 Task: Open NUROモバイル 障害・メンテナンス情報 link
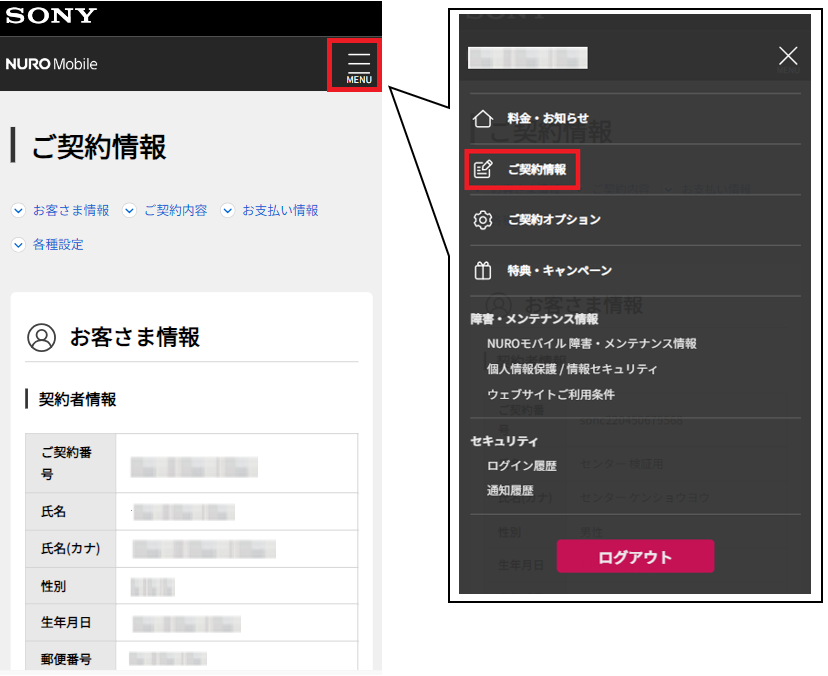[592, 344]
